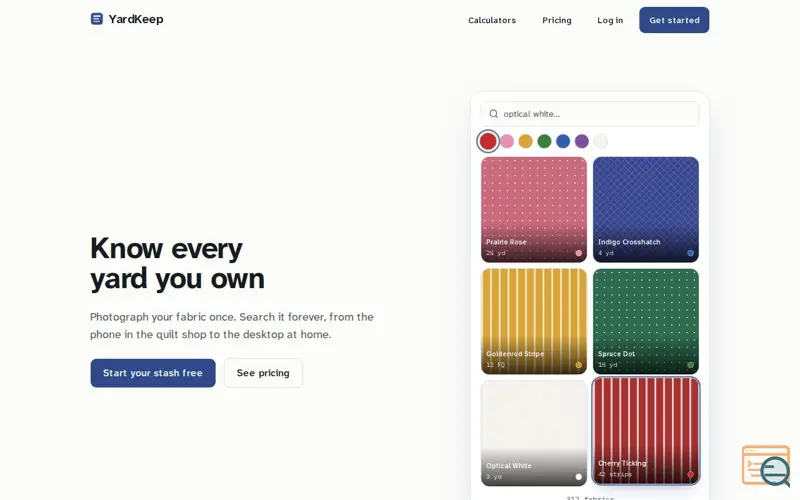
Task: Click Start your stash free button
Action: tap(153, 373)
